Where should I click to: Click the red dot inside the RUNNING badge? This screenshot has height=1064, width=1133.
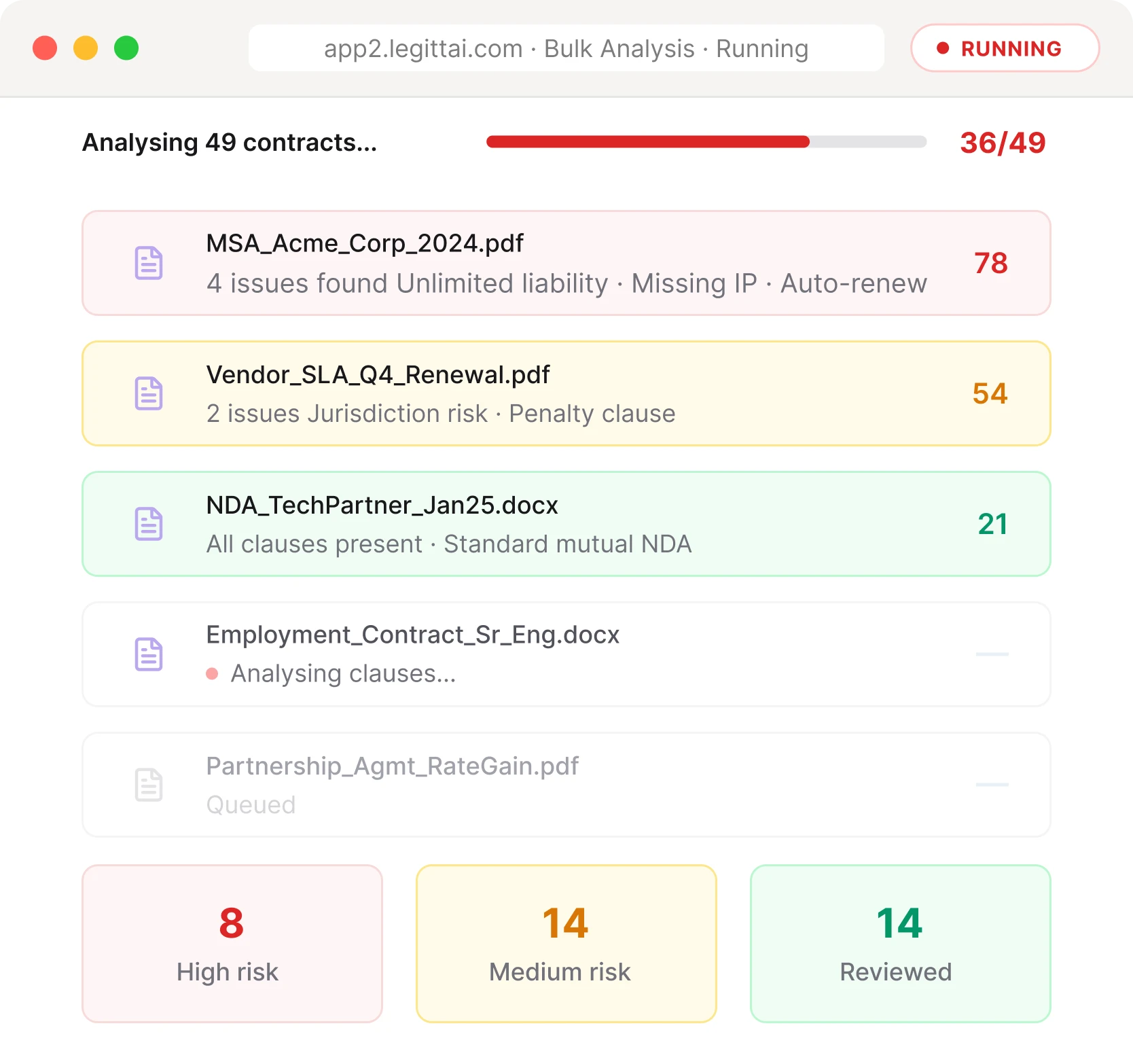tap(943, 48)
